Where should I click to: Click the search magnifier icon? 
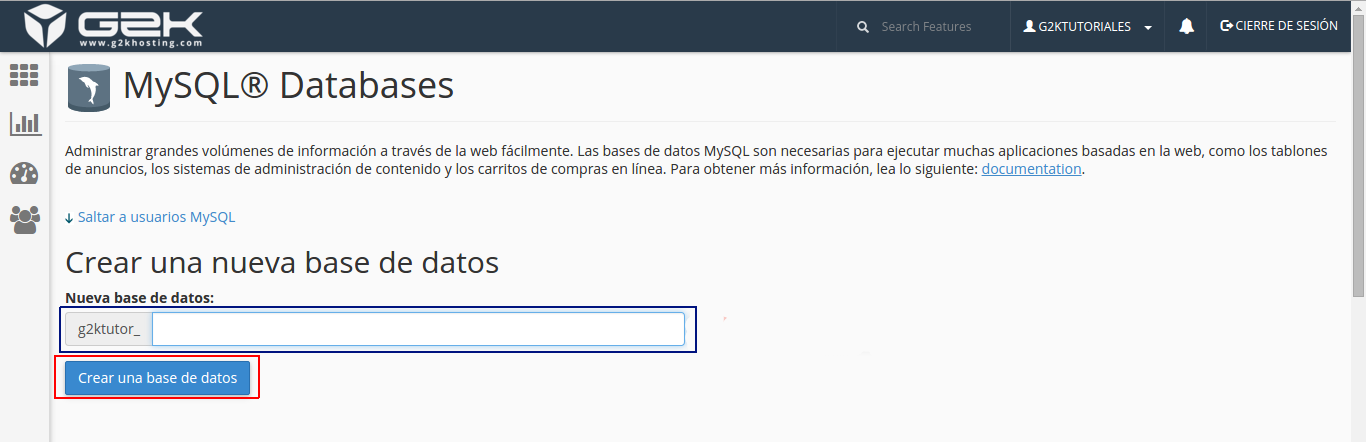click(863, 27)
